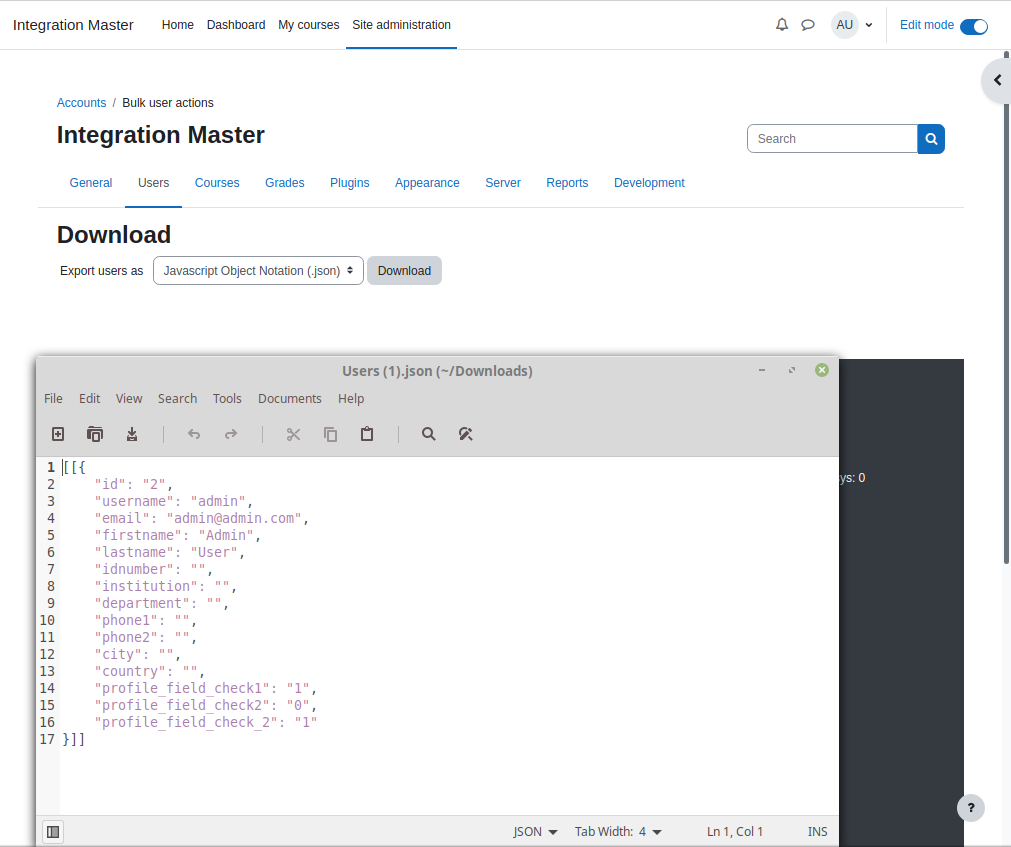Submit search with magnifier button
The height and width of the screenshot is (847, 1011).
931,139
